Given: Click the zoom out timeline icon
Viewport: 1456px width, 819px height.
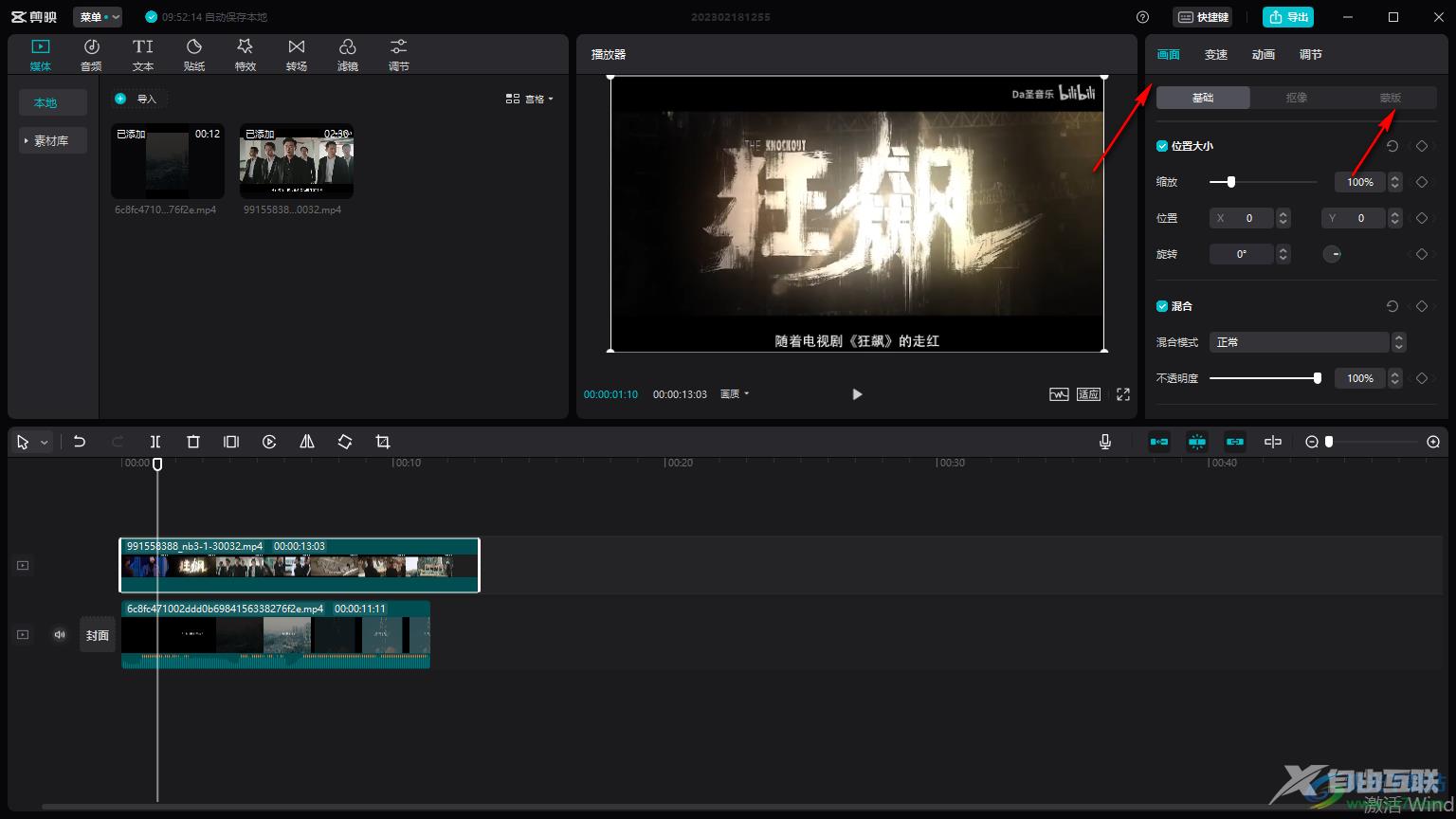Looking at the screenshot, I should pyautogui.click(x=1312, y=442).
